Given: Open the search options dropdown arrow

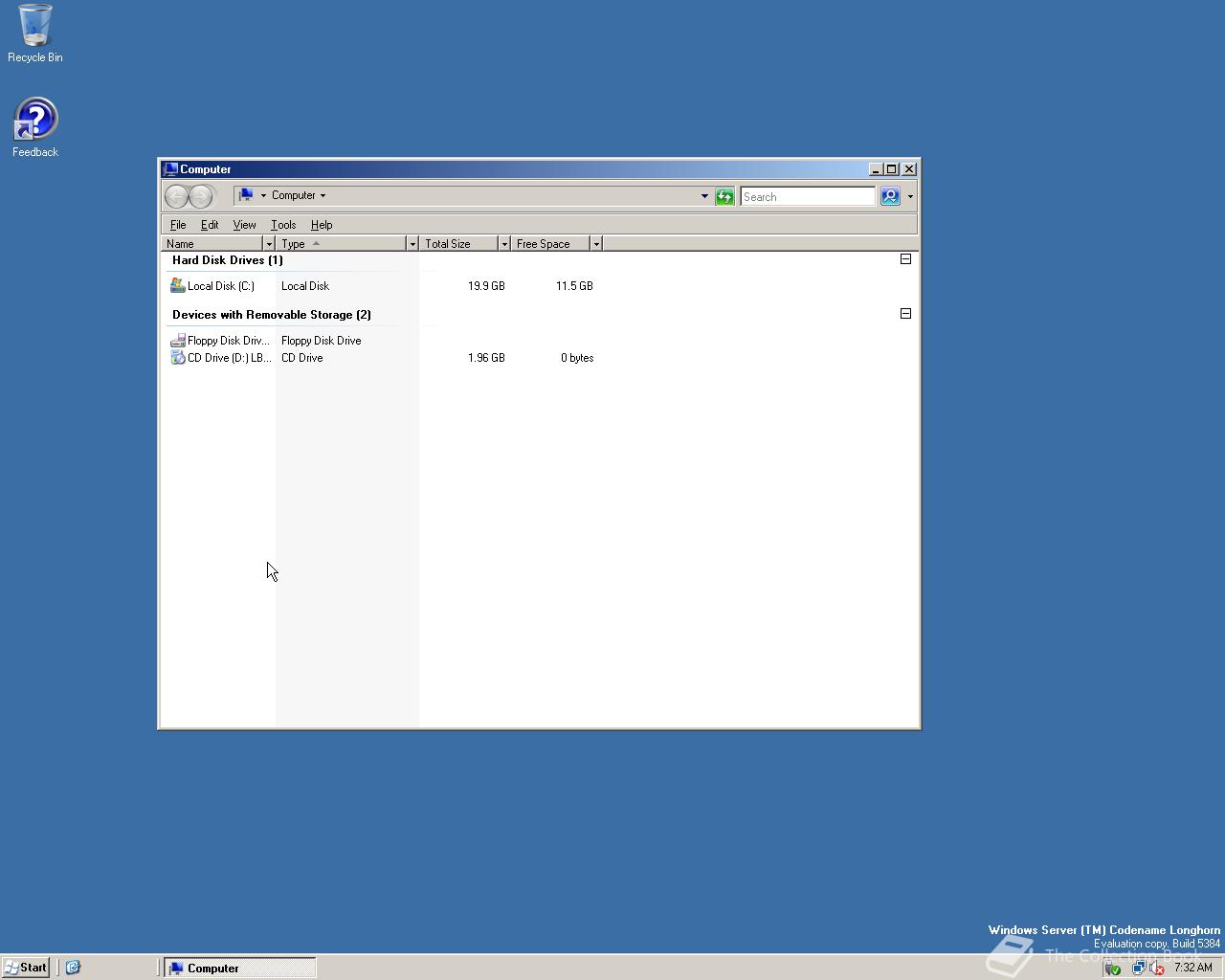Looking at the screenshot, I should [910, 196].
